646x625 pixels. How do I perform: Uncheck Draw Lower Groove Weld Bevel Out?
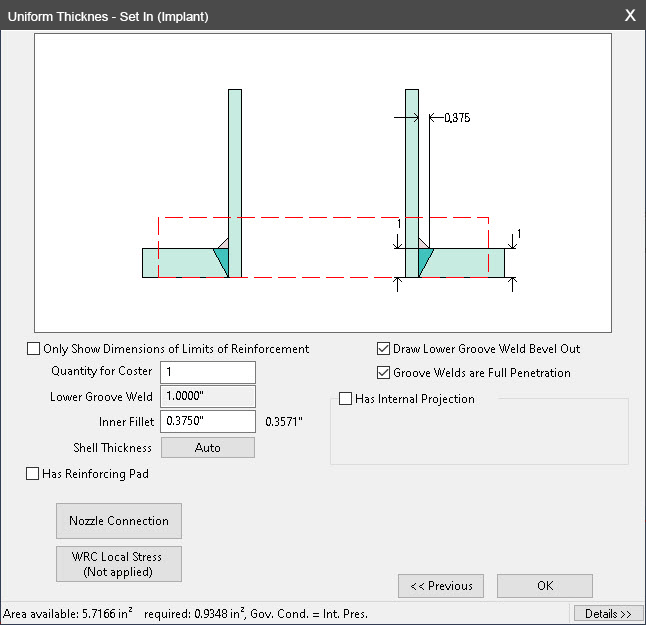pyautogui.click(x=383, y=349)
